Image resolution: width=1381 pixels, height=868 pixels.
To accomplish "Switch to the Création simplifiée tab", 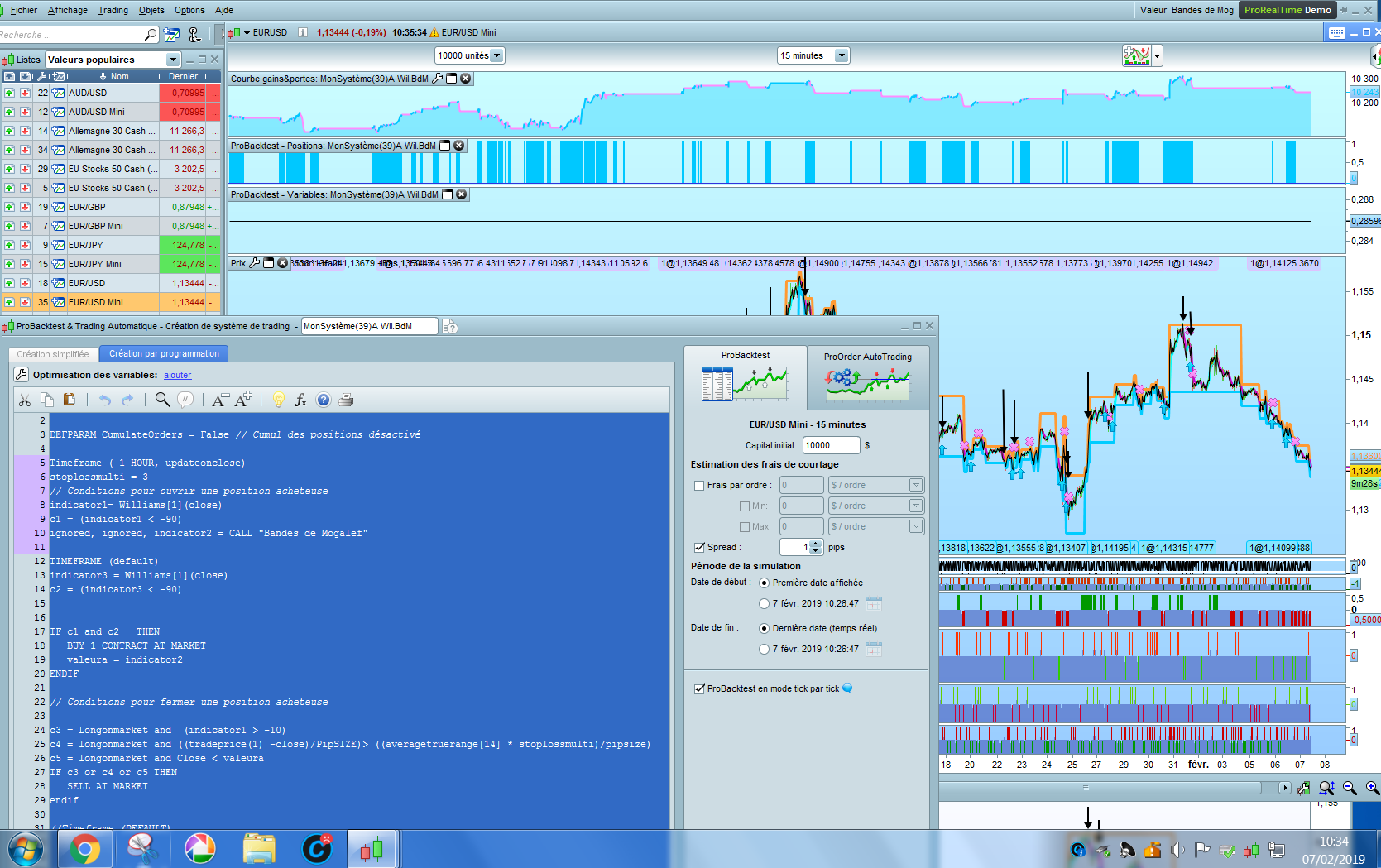I will tap(53, 354).
